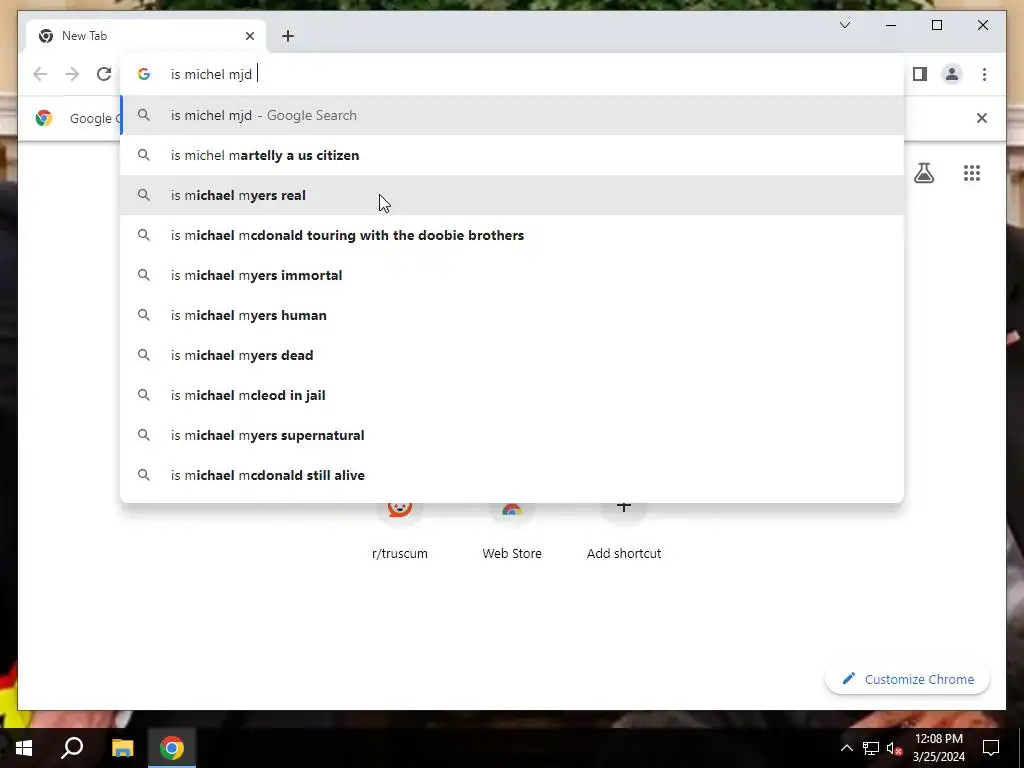1024x768 pixels.
Task: Click the browser back arrow
Action: click(40, 74)
